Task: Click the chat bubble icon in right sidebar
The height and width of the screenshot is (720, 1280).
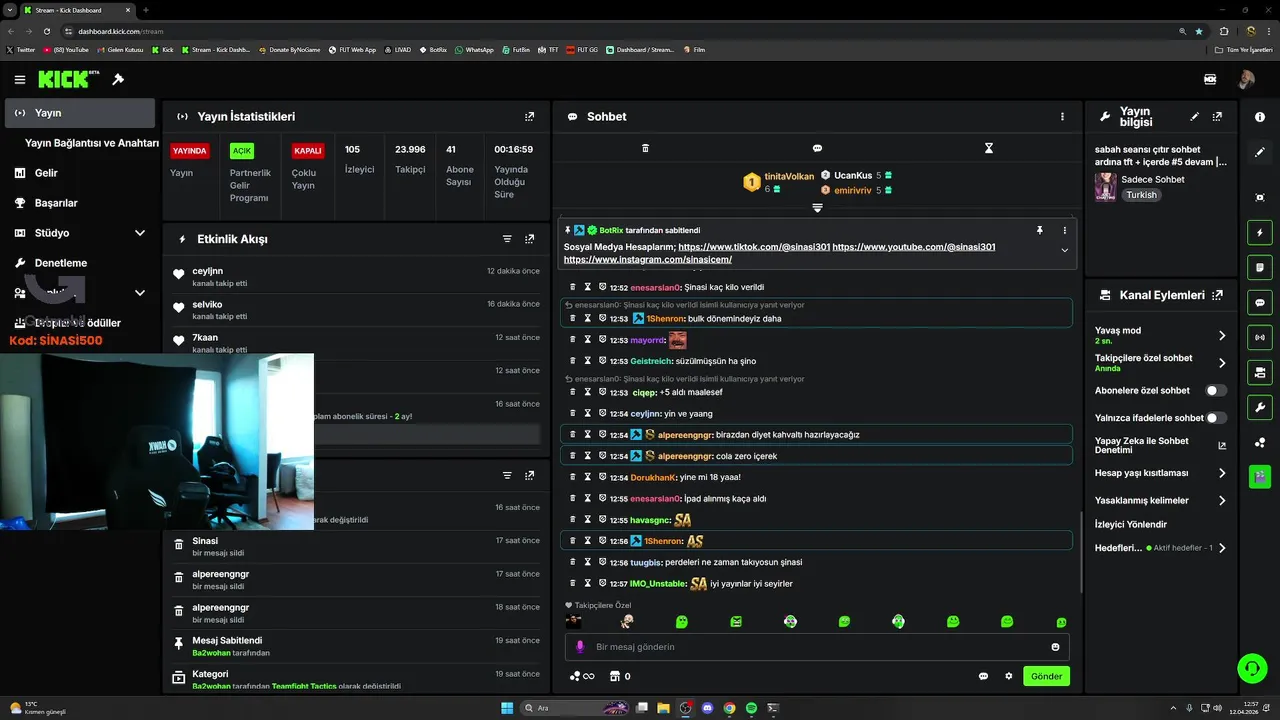Action: 1260,303
